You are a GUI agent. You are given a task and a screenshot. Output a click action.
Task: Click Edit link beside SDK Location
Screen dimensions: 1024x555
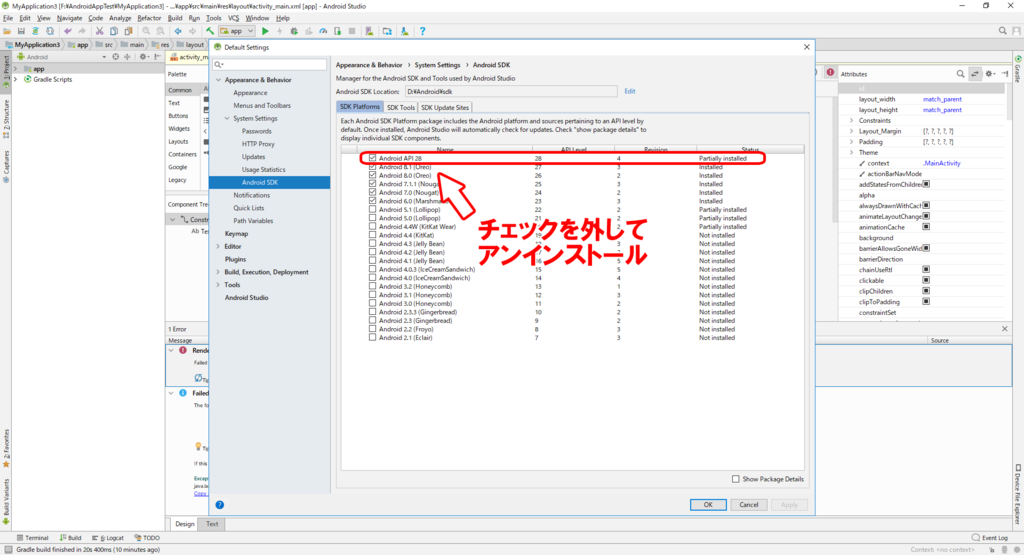630,91
